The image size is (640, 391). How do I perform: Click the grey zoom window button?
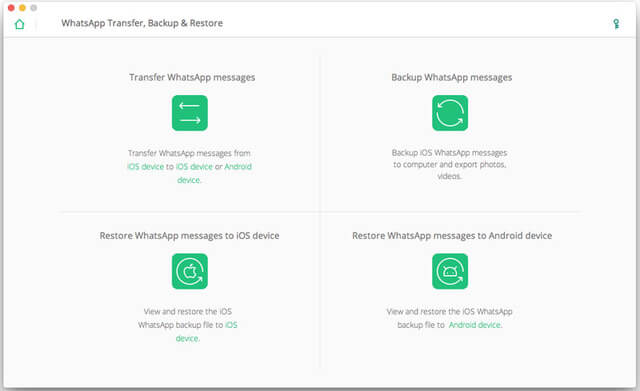coord(33,8)
